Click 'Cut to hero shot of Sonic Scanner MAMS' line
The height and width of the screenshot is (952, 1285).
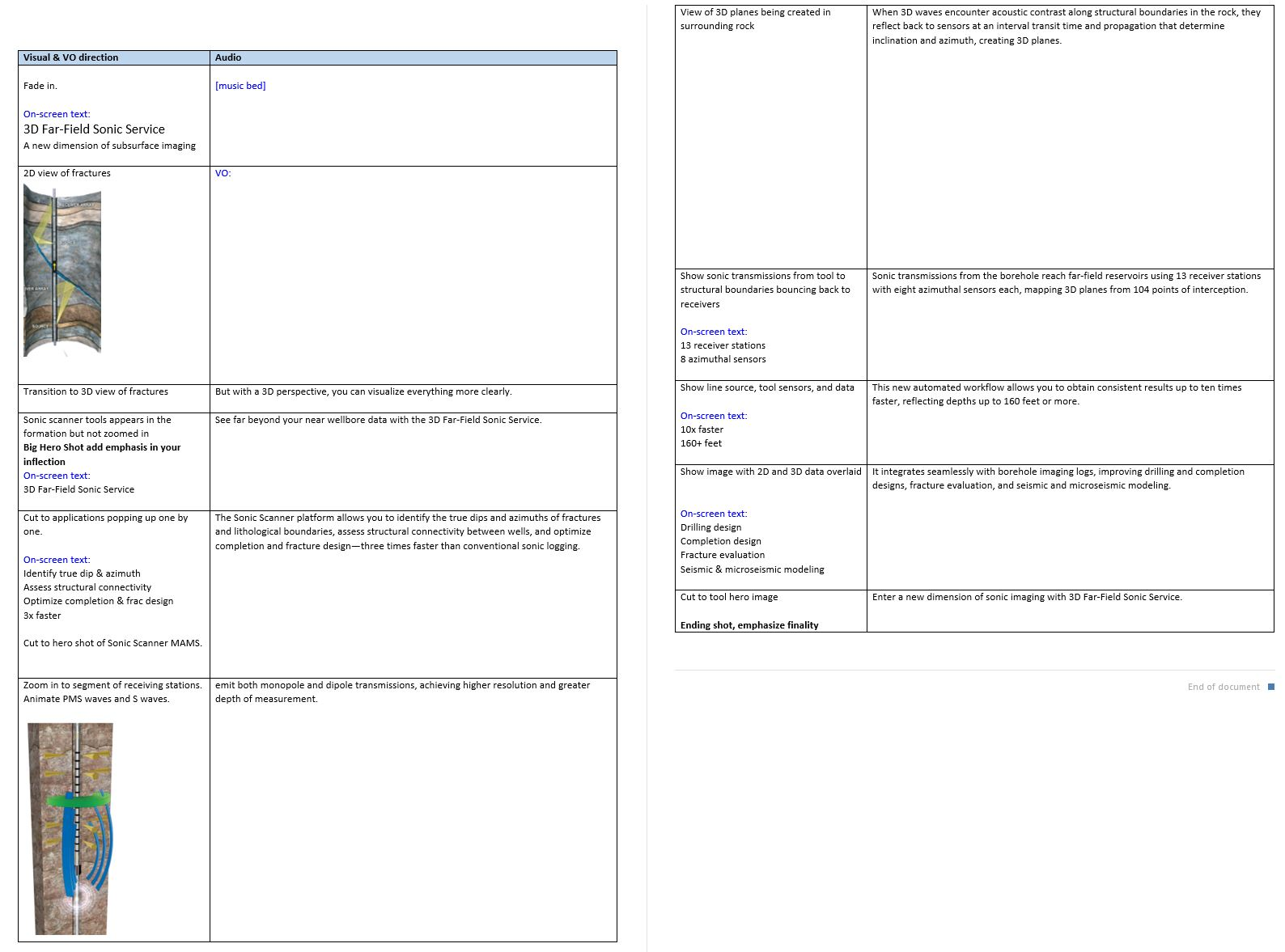tap(112, 643)
